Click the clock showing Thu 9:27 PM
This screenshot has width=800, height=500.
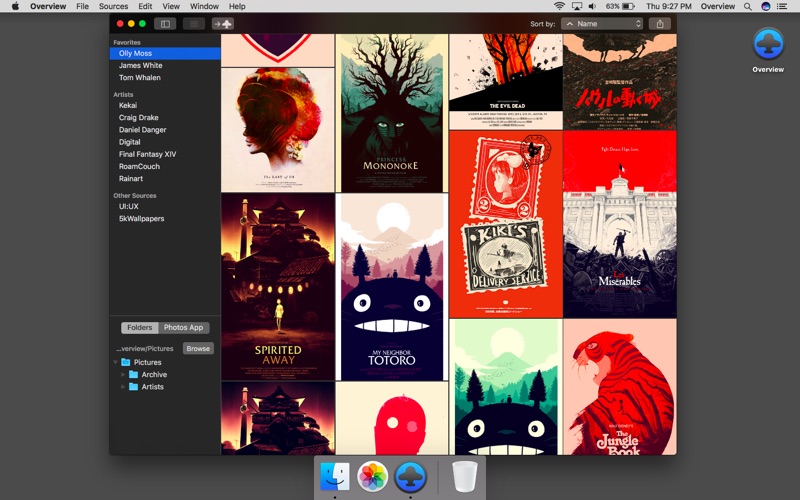[668, 6]
